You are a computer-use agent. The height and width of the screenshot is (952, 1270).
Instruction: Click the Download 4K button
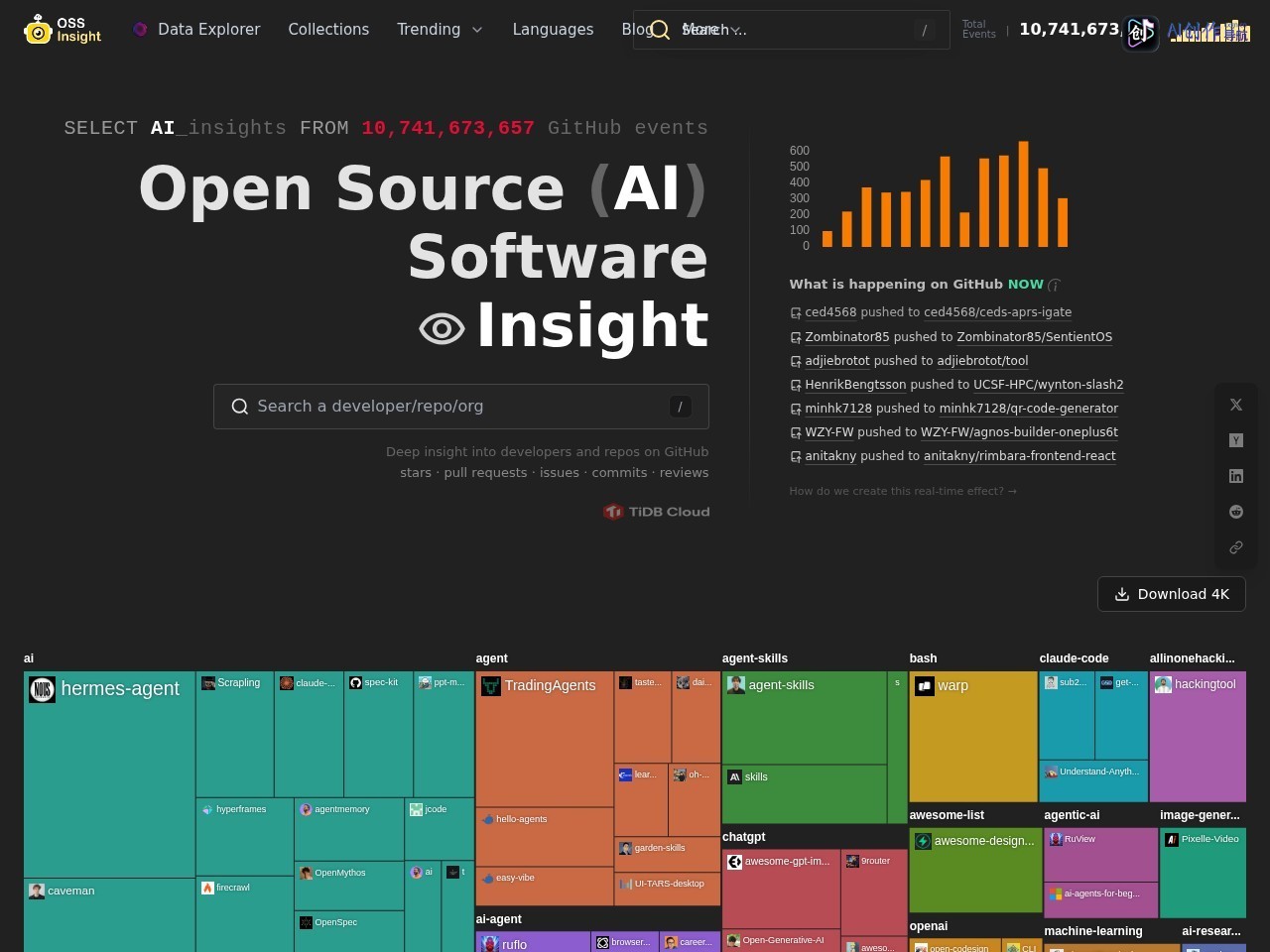click(x=1172, y=594)
